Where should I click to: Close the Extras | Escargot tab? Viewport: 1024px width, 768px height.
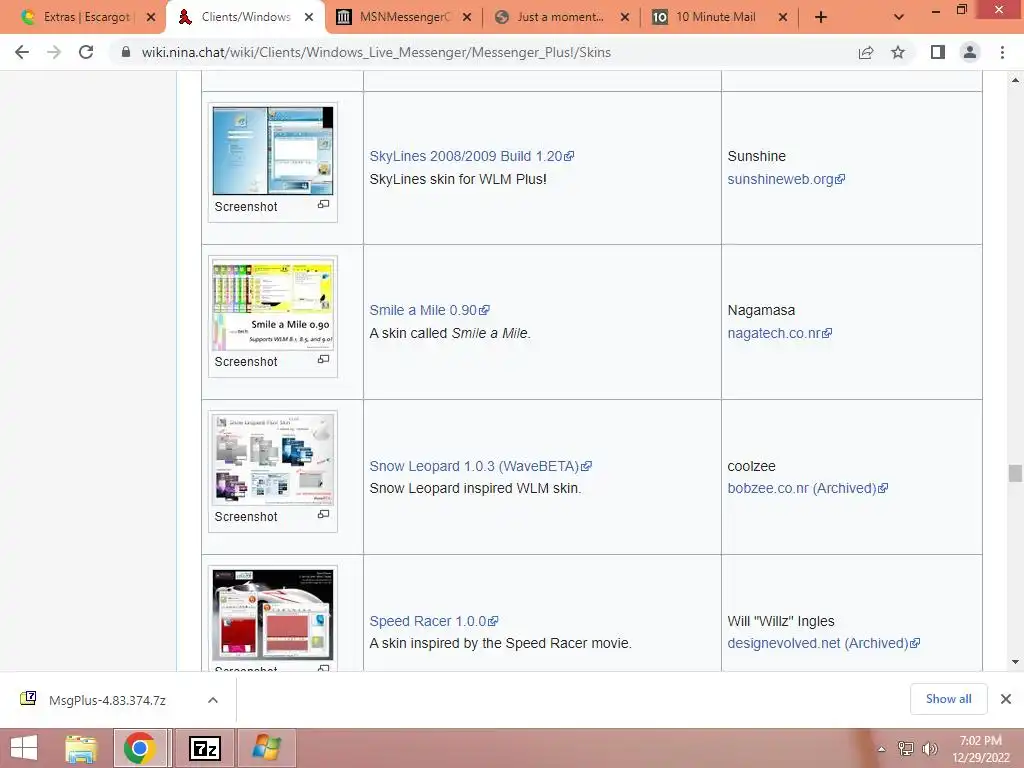151,18
